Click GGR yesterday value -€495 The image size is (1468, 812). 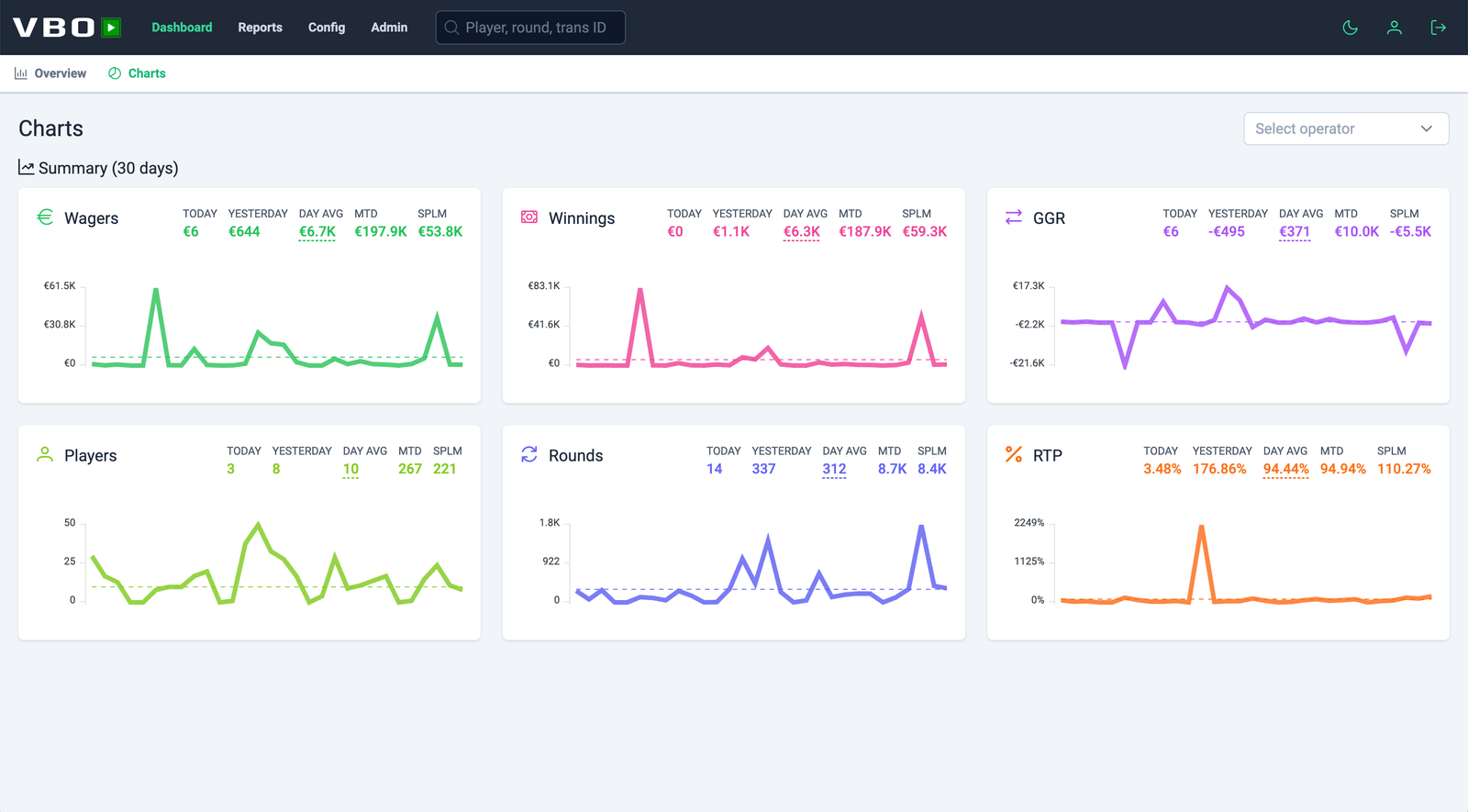click(x=1227, y=232)
